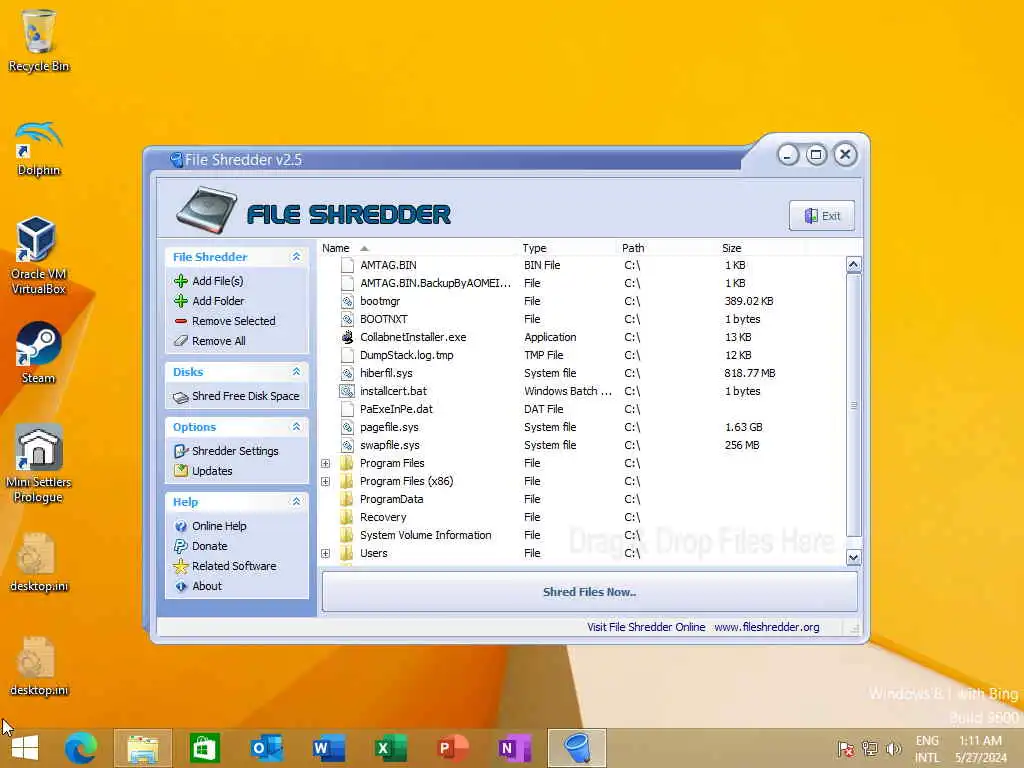Image resolution: width=1024 pixels, height=768 pixels.
Task: Select swapfile.sys in the list
Action: point(581,445)
